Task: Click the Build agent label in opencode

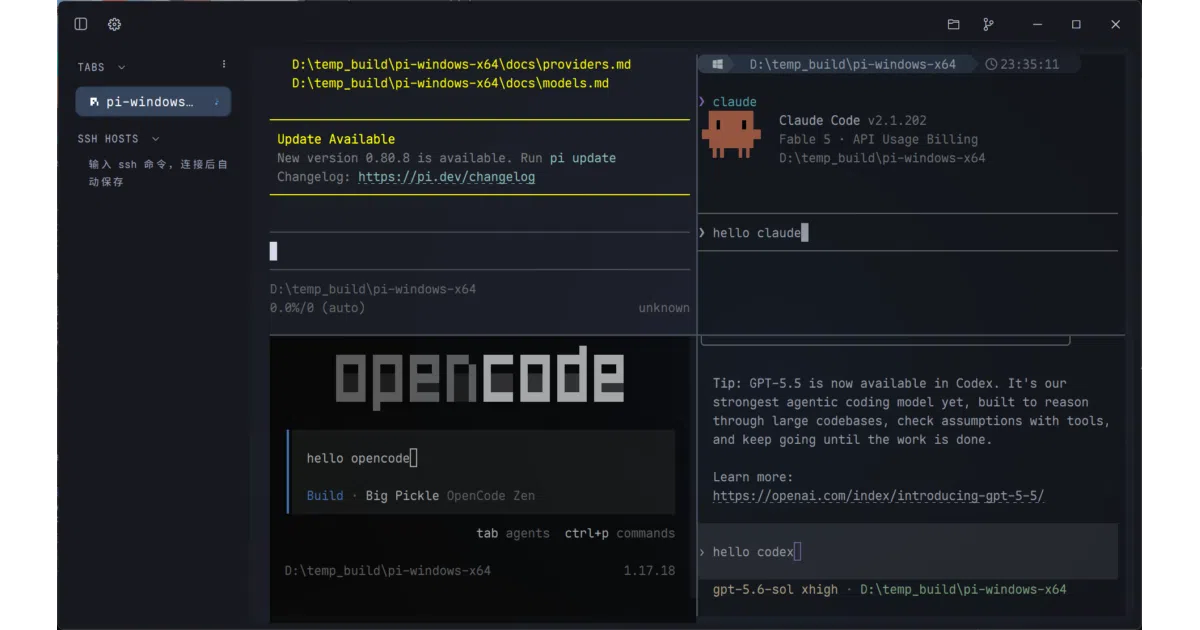Action: [x=325, y=495]
